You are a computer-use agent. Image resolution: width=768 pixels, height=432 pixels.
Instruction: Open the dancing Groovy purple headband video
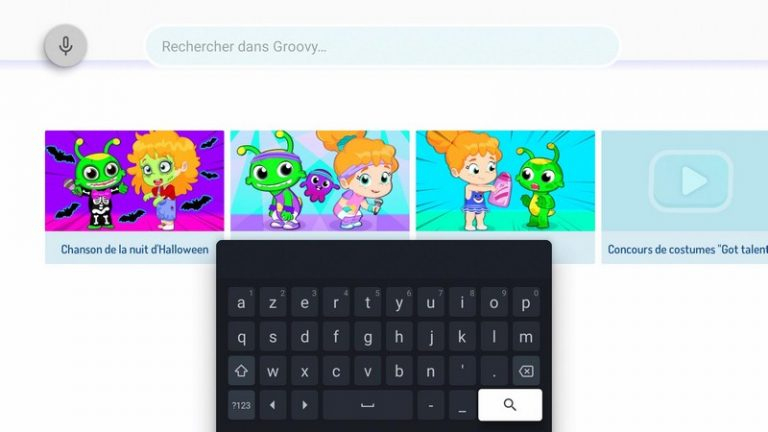click(320, 181)
